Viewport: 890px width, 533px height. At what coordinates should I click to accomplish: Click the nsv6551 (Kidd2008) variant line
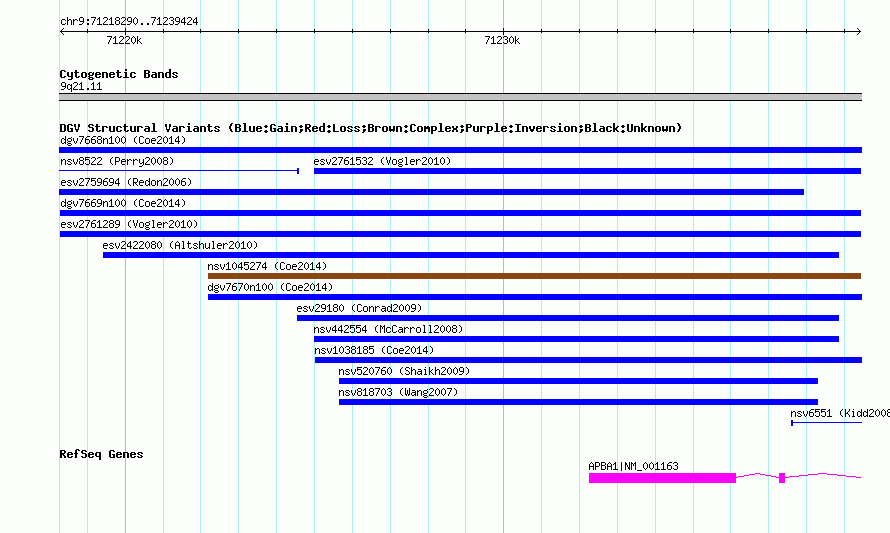pyautogui.click(x=826, y=422)
